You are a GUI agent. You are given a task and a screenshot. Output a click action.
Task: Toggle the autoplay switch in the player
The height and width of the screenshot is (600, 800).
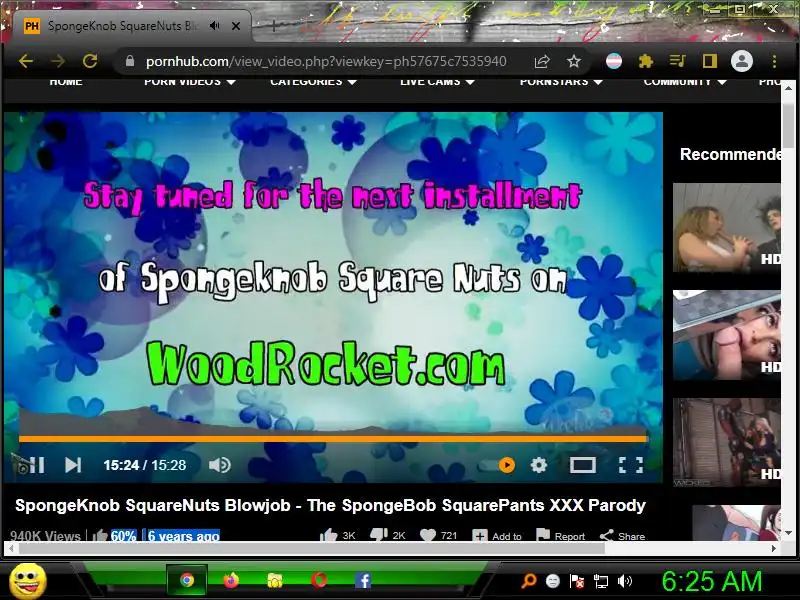pos(497,465)
